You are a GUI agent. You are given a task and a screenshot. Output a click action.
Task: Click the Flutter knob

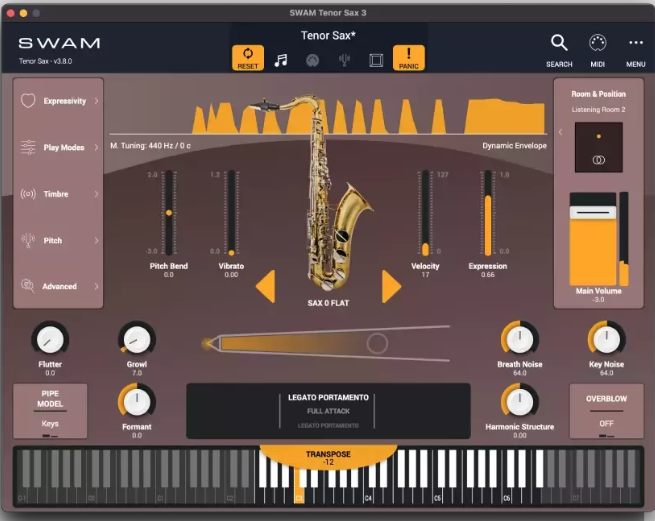pyautogui.click(x=50, y=339)
